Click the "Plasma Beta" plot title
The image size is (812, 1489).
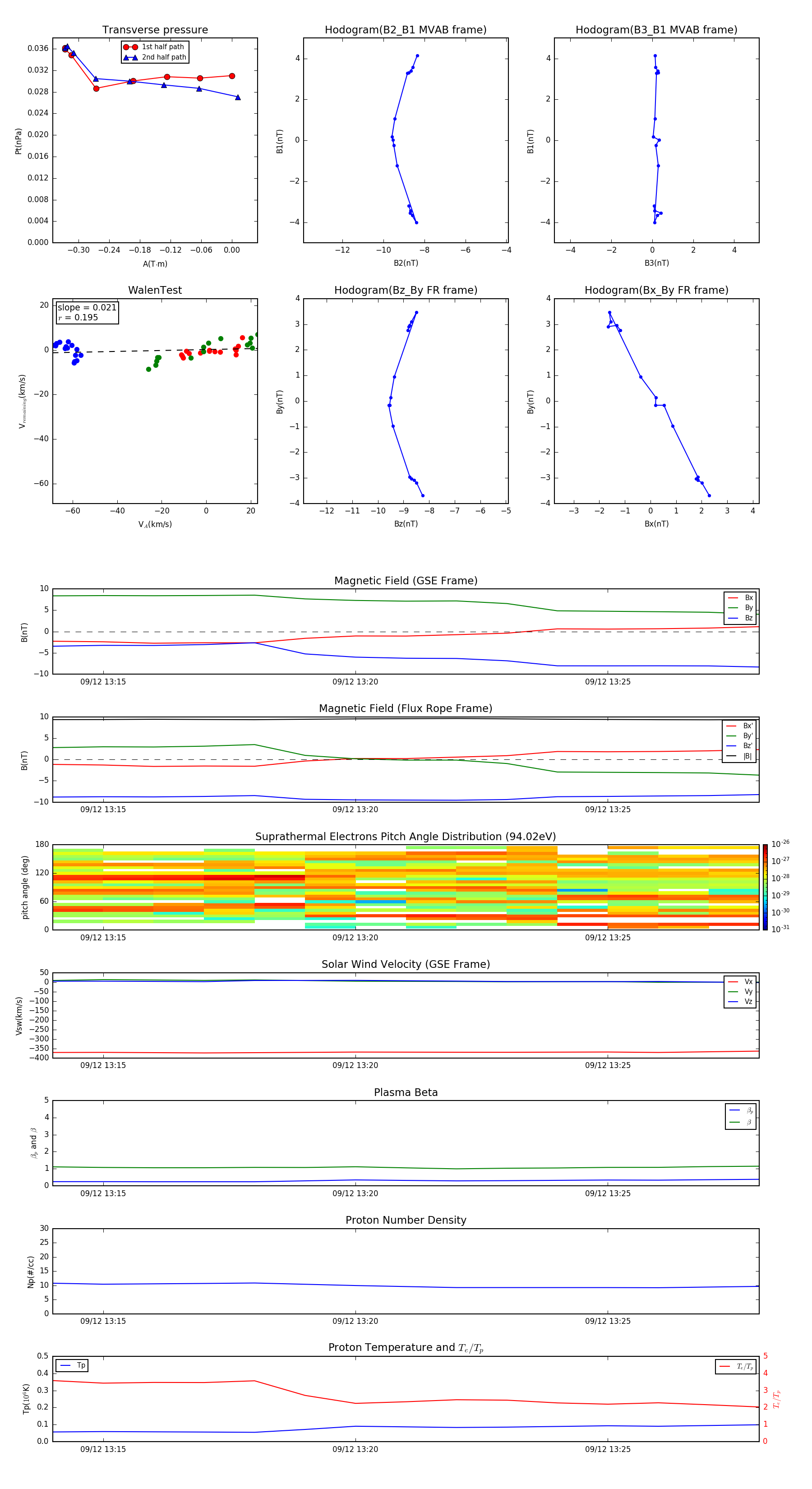click(406, 1092)
